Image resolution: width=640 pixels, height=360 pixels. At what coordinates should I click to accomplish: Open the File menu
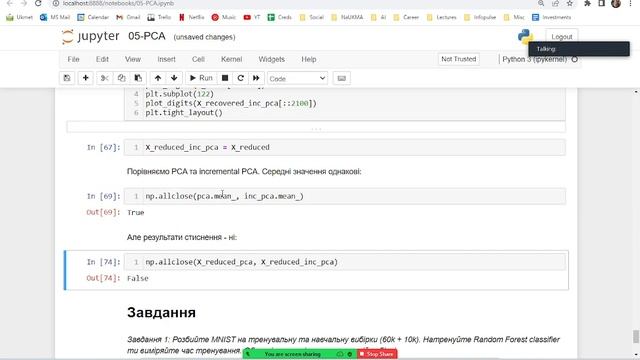(73, 59)
